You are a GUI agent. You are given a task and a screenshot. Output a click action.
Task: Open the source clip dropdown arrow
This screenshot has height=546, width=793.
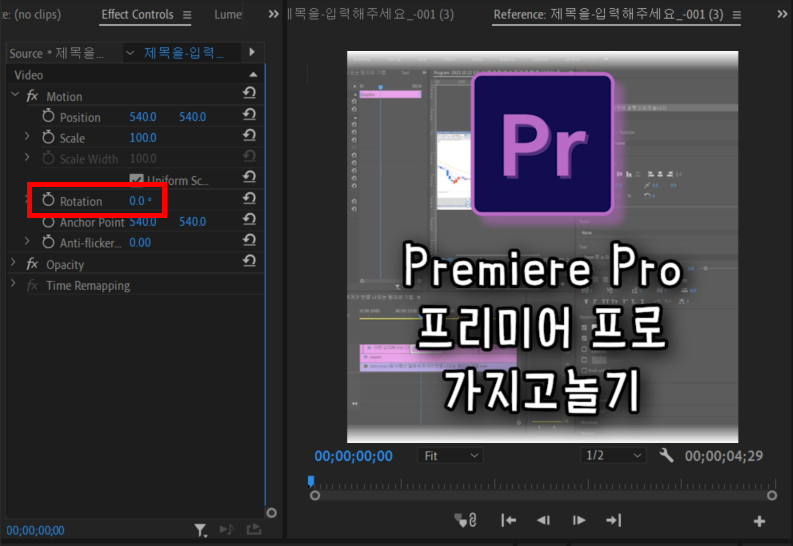point(130,53)
